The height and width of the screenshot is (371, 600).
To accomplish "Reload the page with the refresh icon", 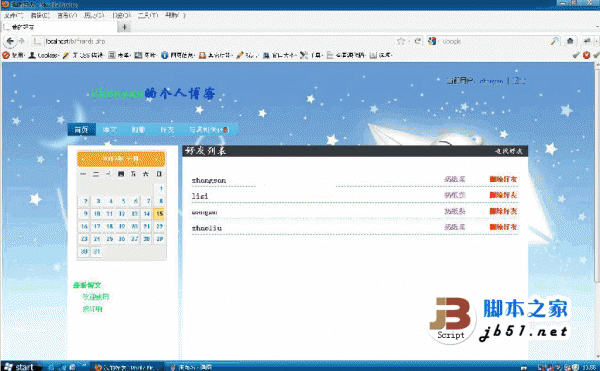I will tap(417, 41).
